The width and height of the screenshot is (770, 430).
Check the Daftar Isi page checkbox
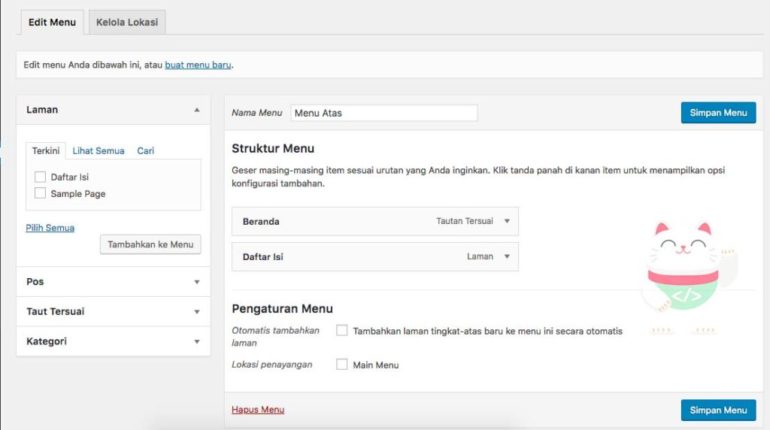tap(40, 177)
